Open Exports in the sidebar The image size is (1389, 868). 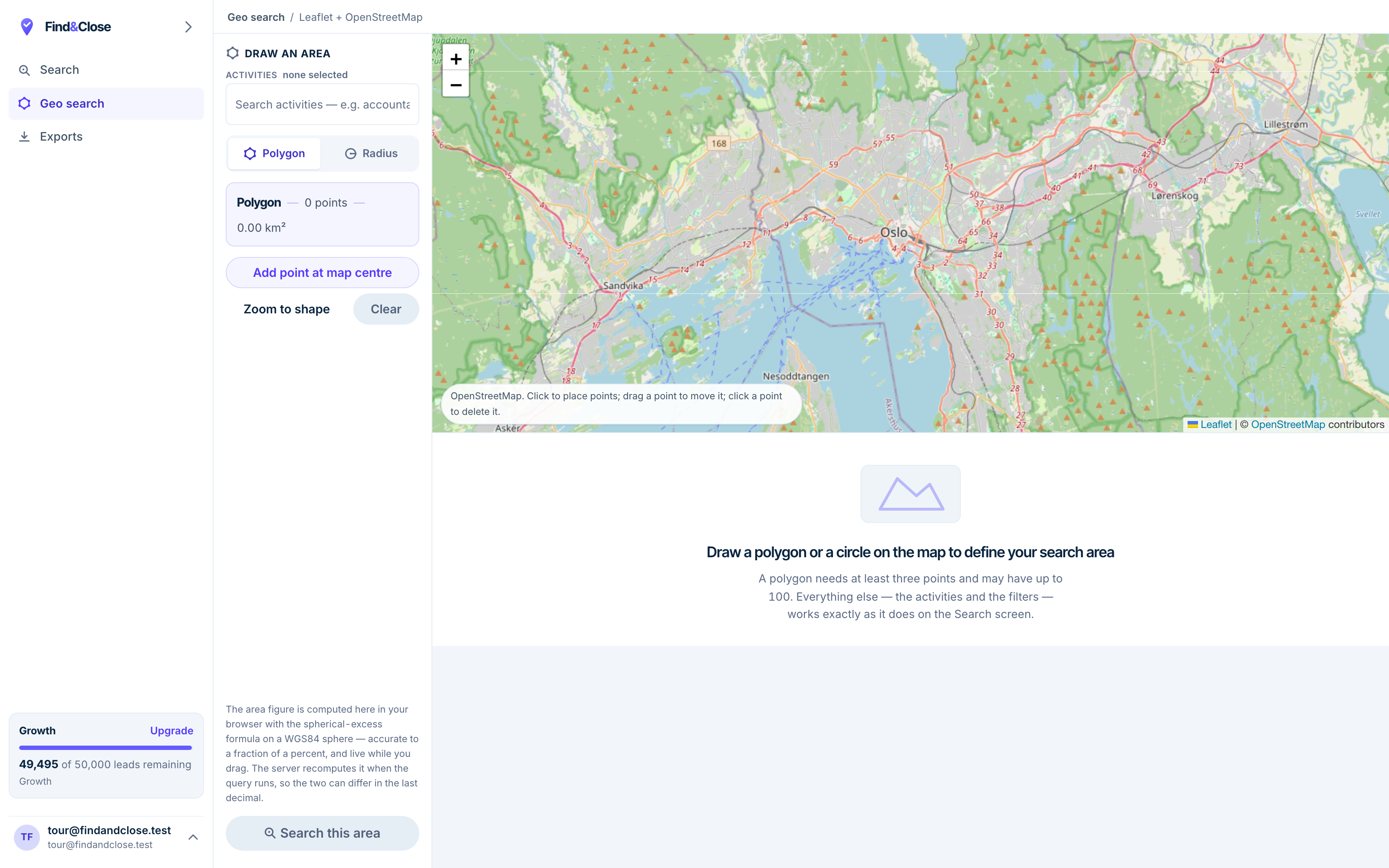106,137
